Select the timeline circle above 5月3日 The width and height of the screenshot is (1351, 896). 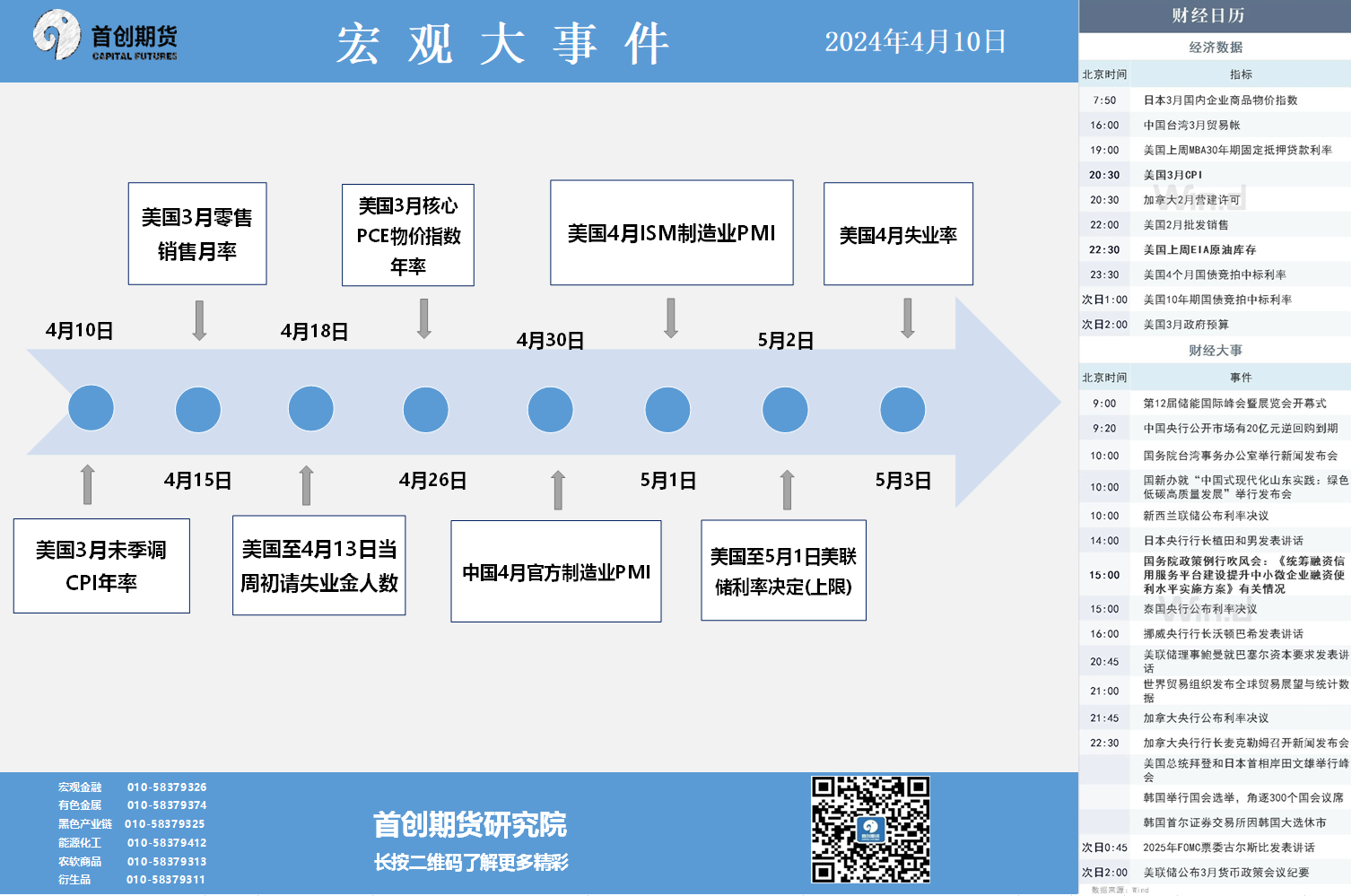(x=902, y=410)
